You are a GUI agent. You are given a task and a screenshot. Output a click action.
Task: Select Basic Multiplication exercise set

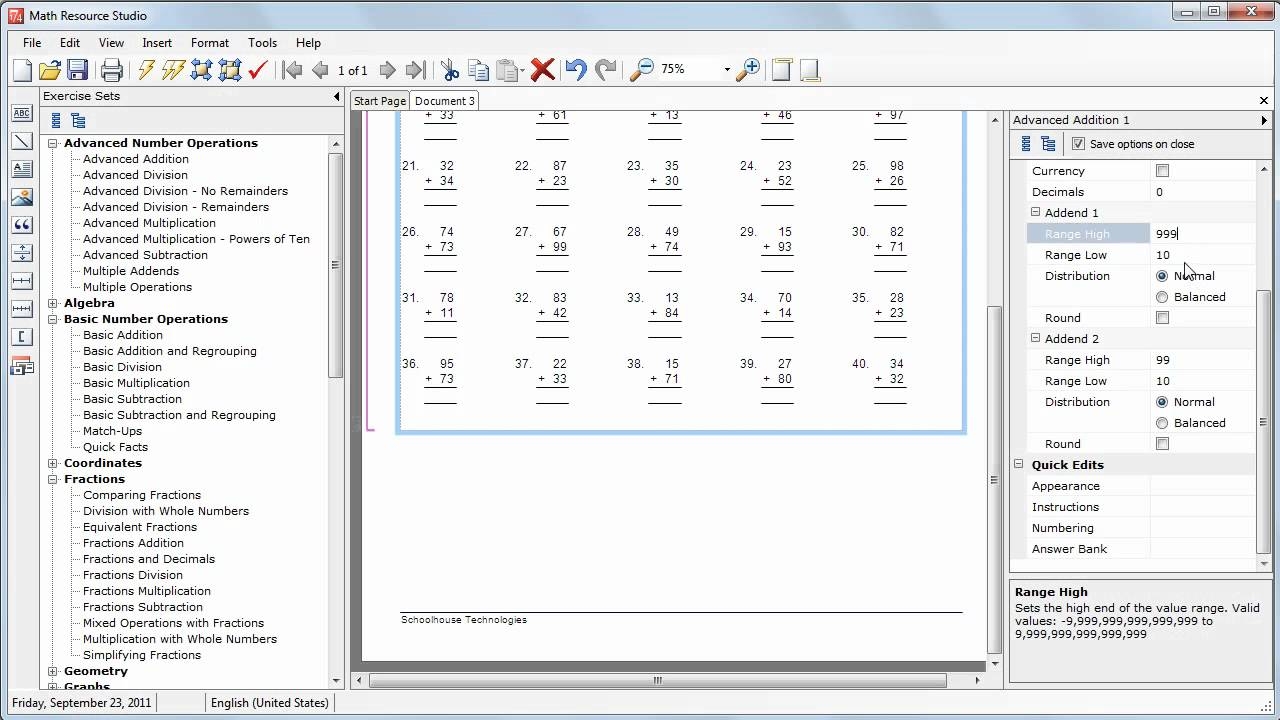coord(136,383)
